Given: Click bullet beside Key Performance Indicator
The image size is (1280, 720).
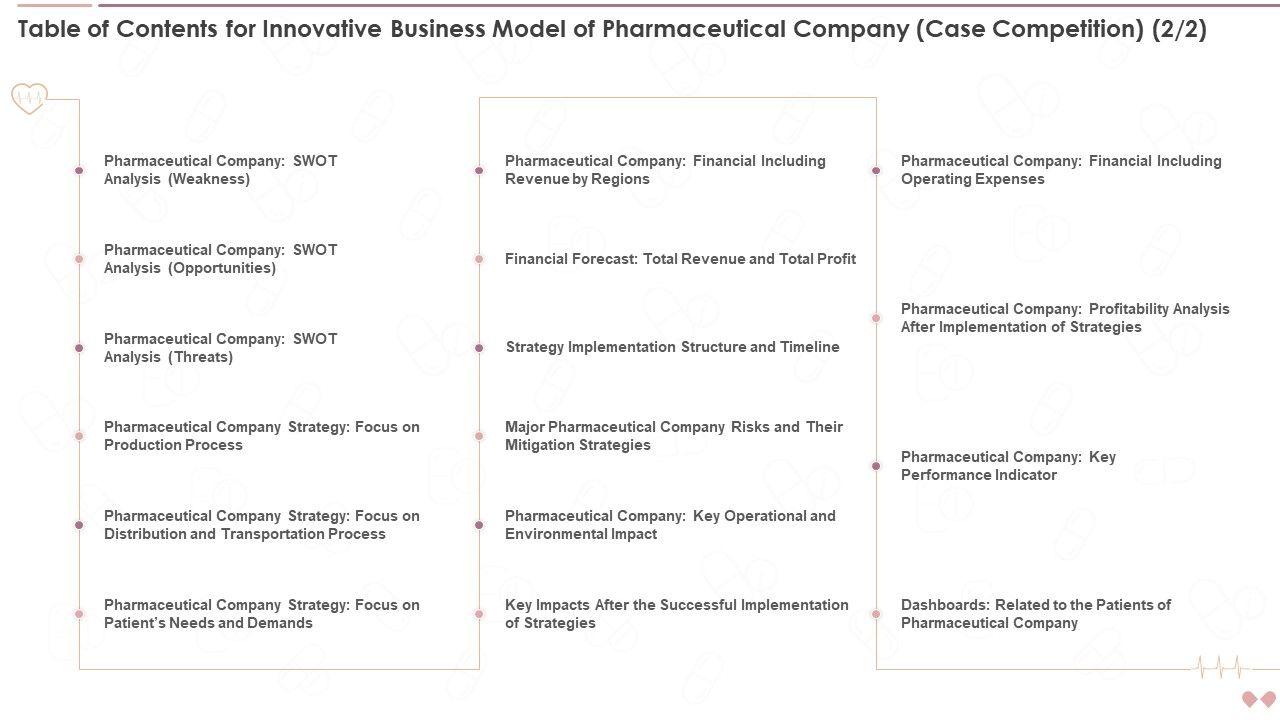Looking at the screenshot, I should (876, 466).
